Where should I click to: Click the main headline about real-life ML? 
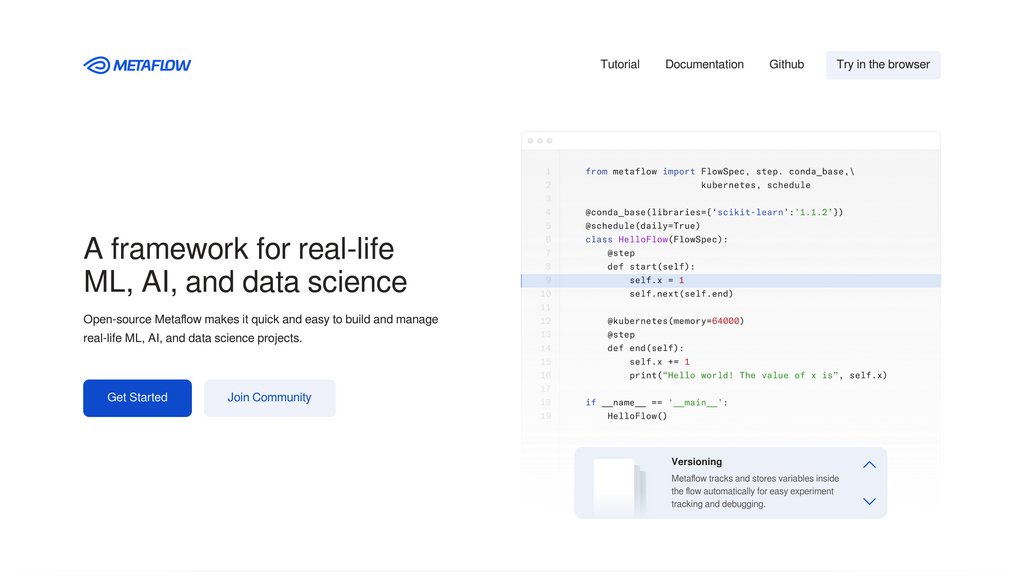245,265
